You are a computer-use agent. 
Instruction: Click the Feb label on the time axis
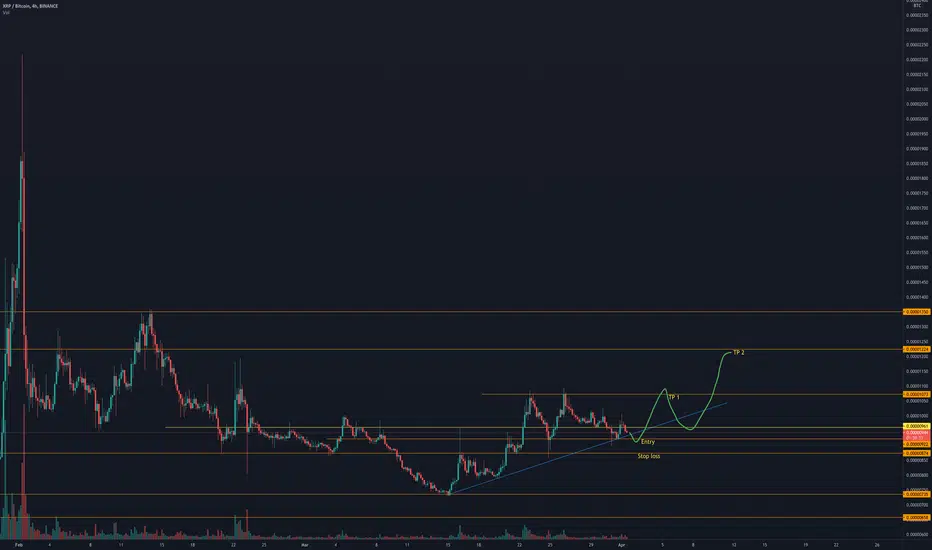pos(18,545)
